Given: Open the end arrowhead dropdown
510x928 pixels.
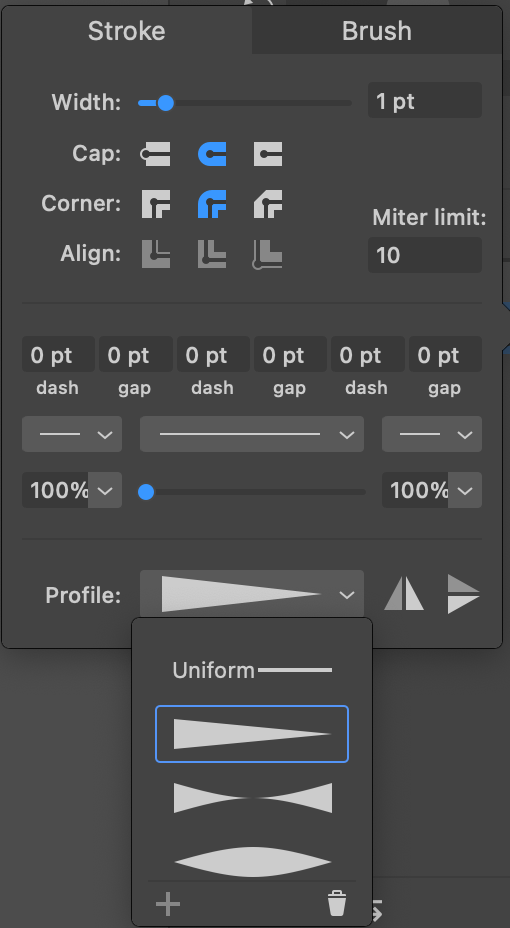Looking at the screenshot, I should pos(432,434).
